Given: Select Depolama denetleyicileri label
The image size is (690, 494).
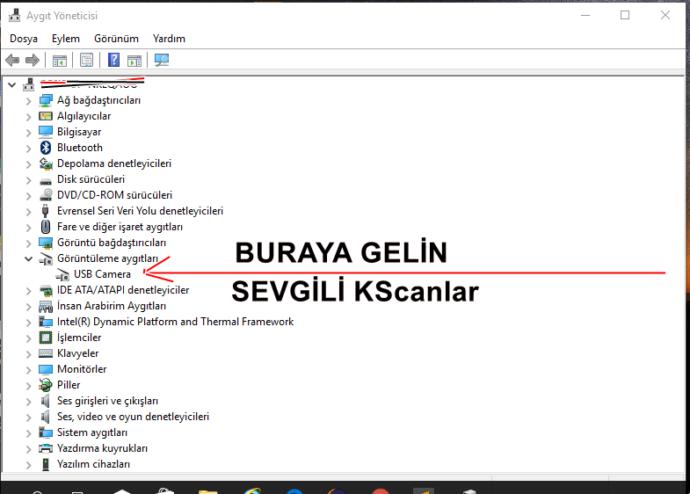Looking at the screenshot, I should click(114, 164).
